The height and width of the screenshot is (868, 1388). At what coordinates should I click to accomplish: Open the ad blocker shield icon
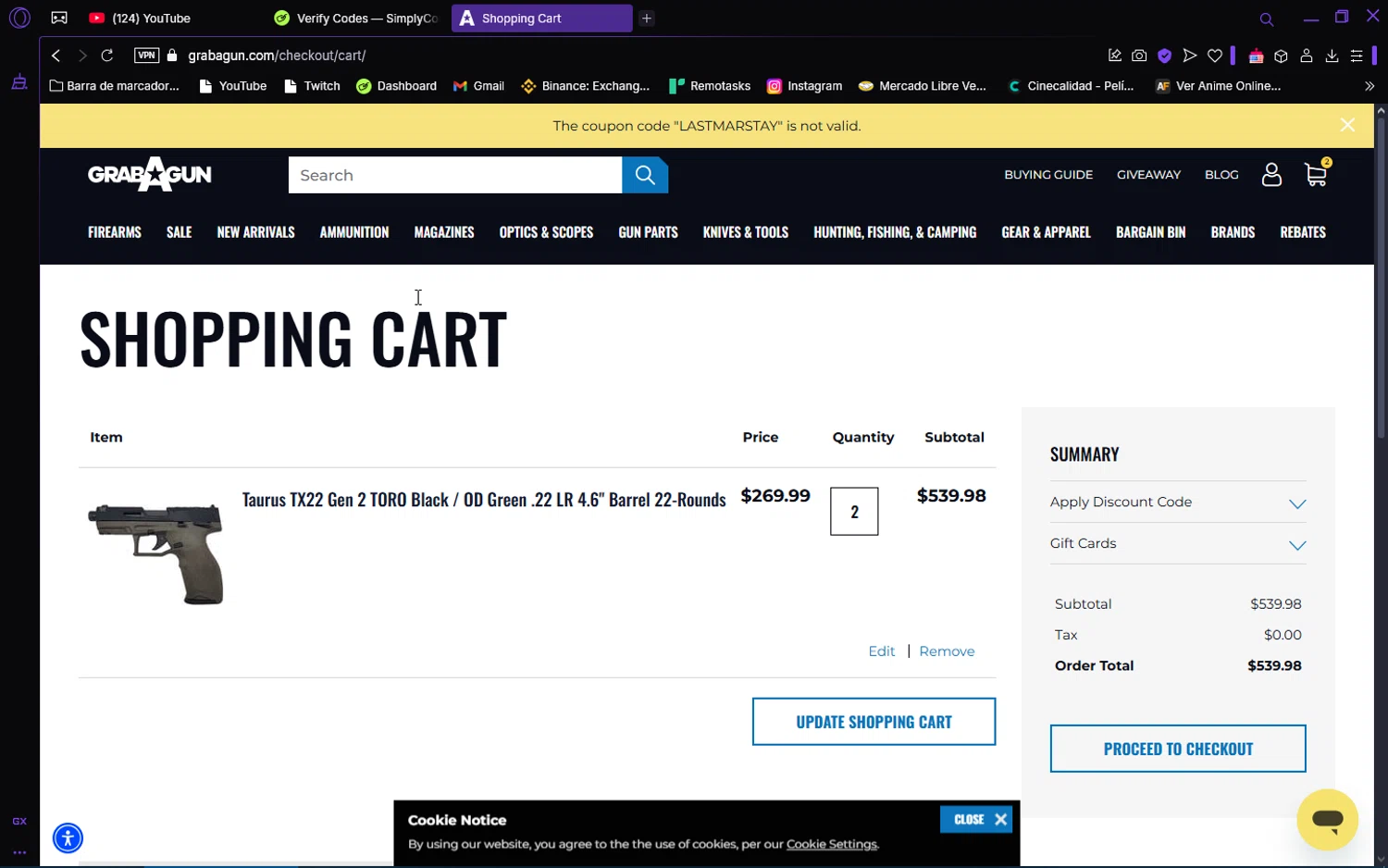point(1165,56)
